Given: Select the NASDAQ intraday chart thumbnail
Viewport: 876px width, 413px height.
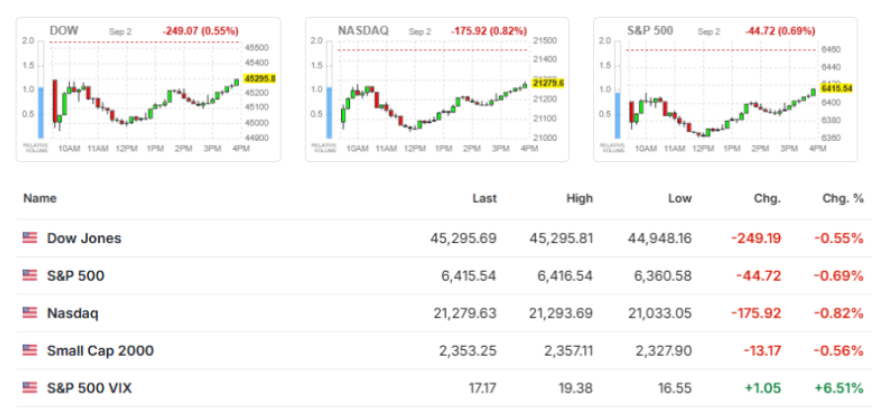Looking at the screenshot, I should (437, 89).
